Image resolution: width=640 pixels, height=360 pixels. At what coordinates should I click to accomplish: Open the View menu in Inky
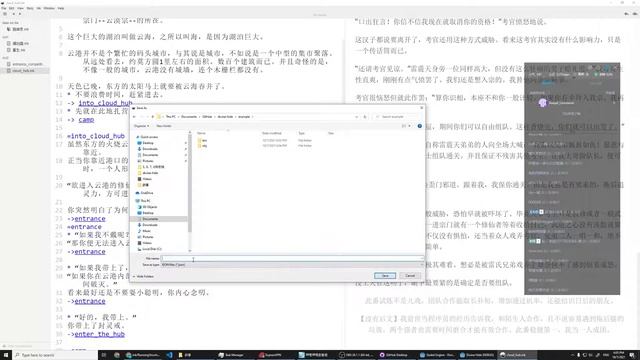[20, 8]
